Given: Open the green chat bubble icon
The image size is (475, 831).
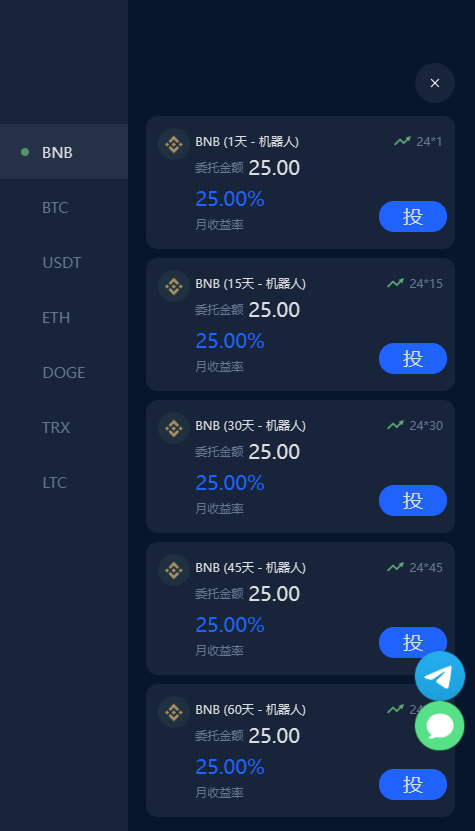Looking at the screenshot, I should pos(439,726).
